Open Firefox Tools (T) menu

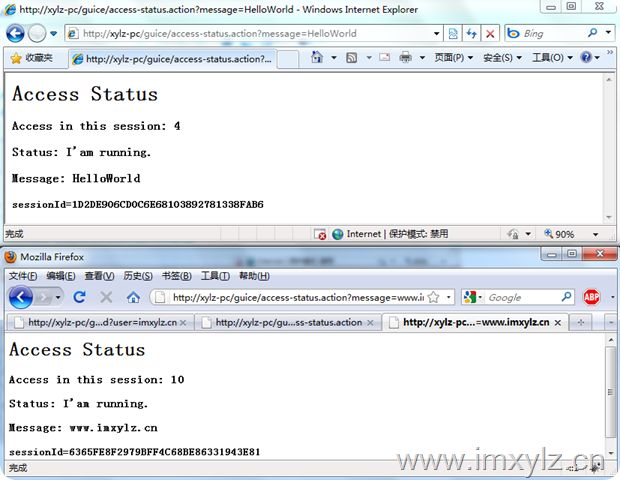pos(215,276)
